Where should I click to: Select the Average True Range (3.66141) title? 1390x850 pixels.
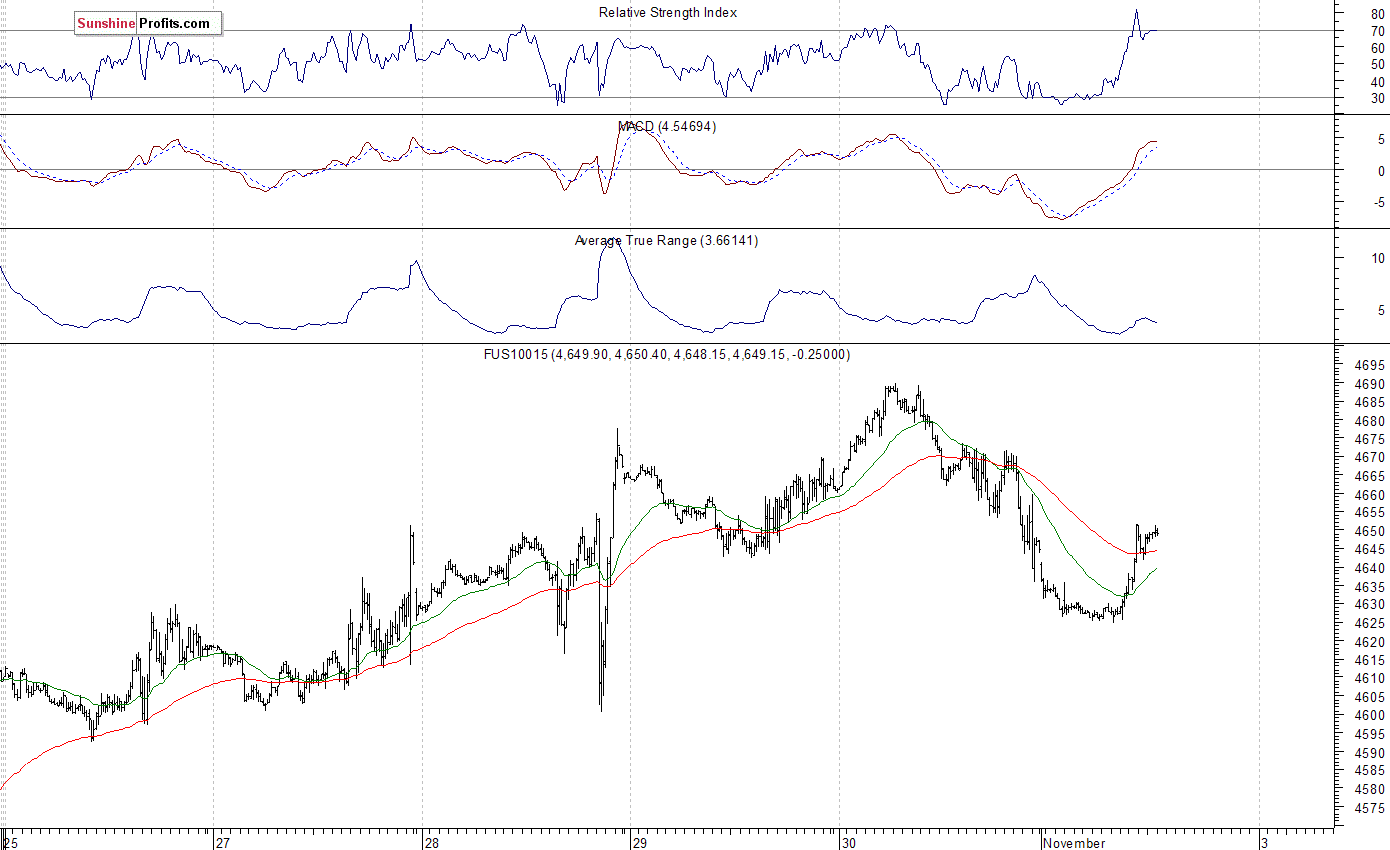click(666, 241)
